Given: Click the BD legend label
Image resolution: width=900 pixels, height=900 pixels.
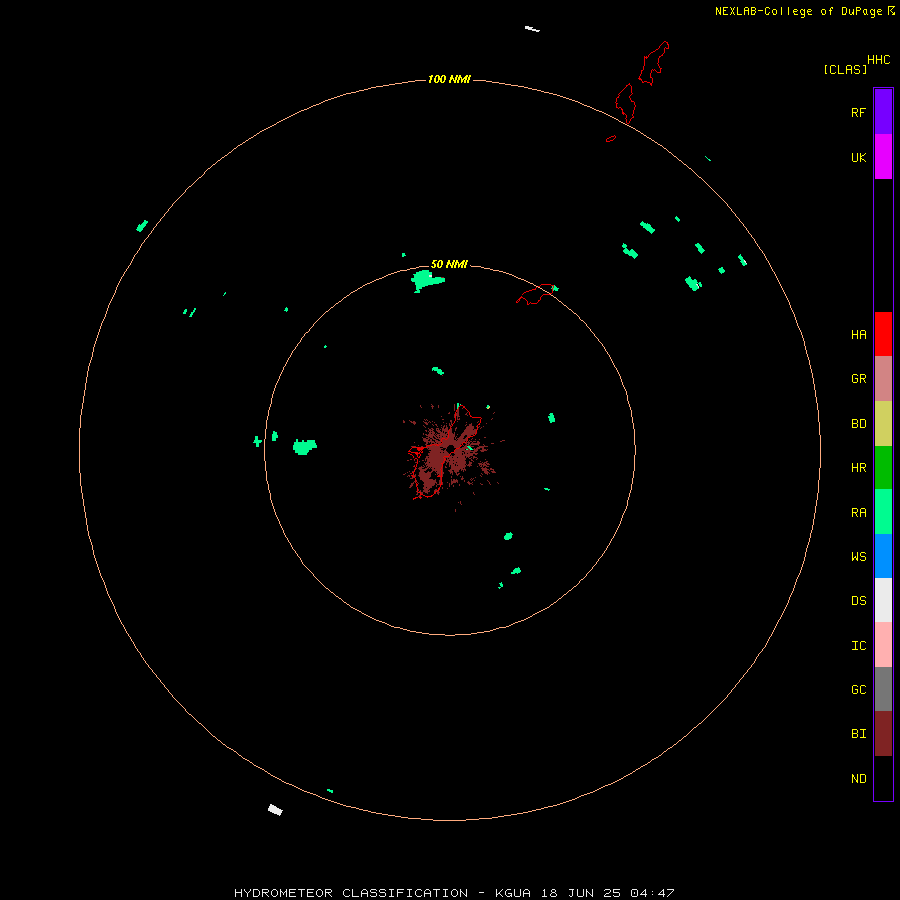Looking at the screenshot, I should (x=858, y=424).
